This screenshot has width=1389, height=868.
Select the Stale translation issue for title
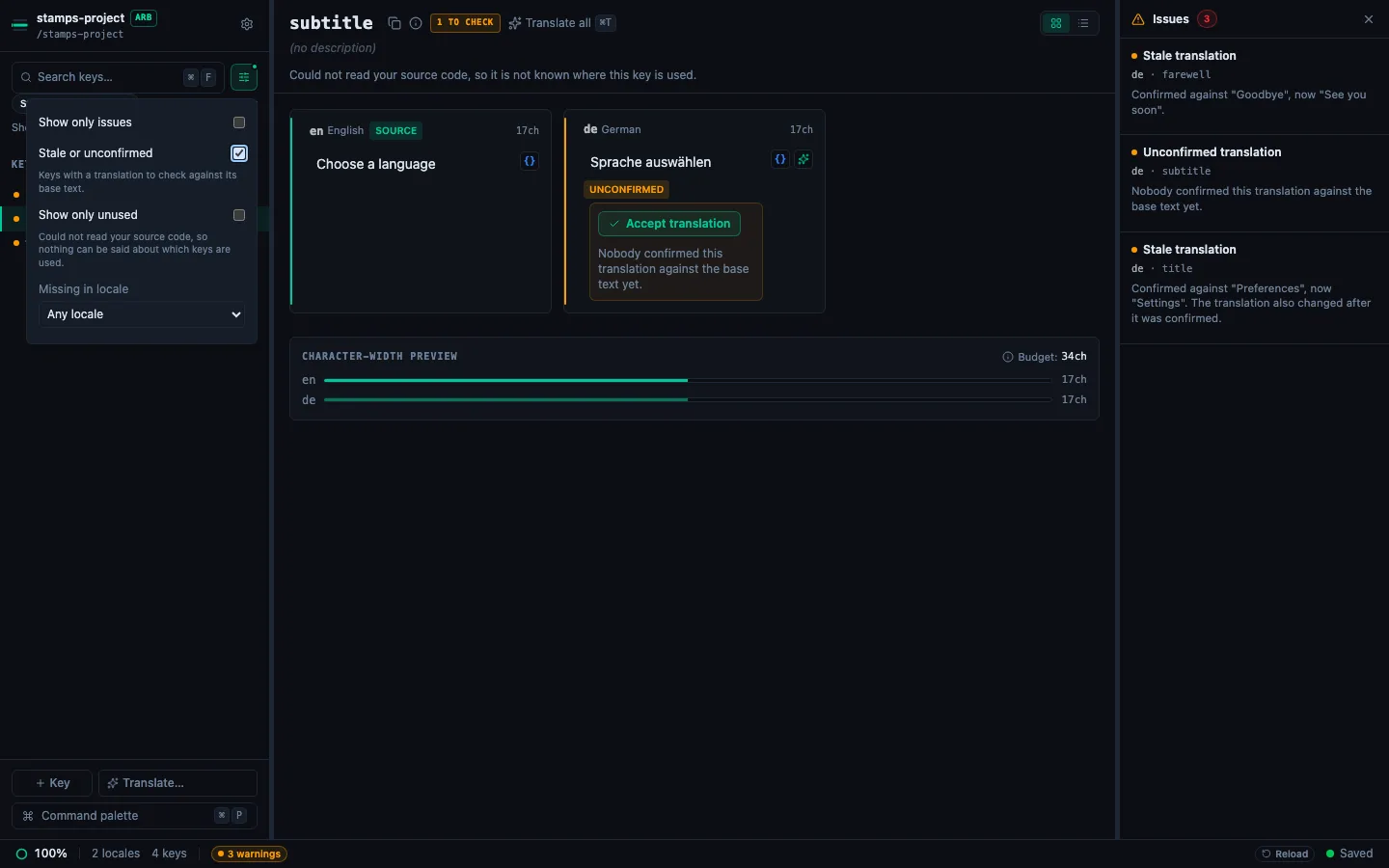pos(1254,287)
